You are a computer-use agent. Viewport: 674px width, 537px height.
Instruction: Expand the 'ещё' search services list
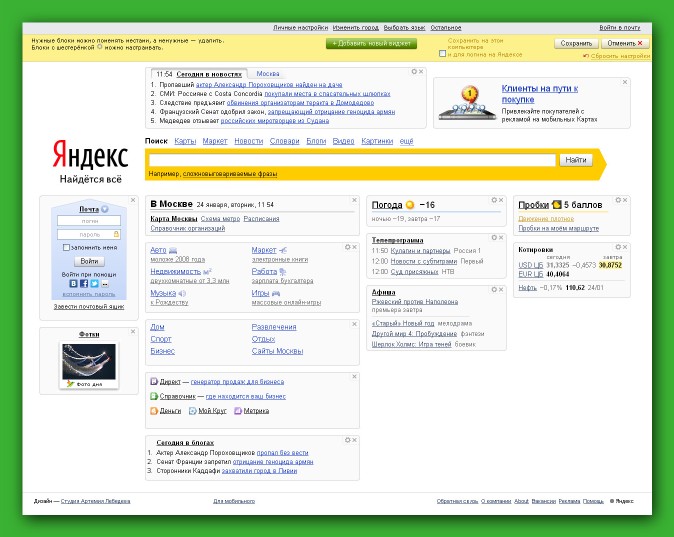point(406,141)
